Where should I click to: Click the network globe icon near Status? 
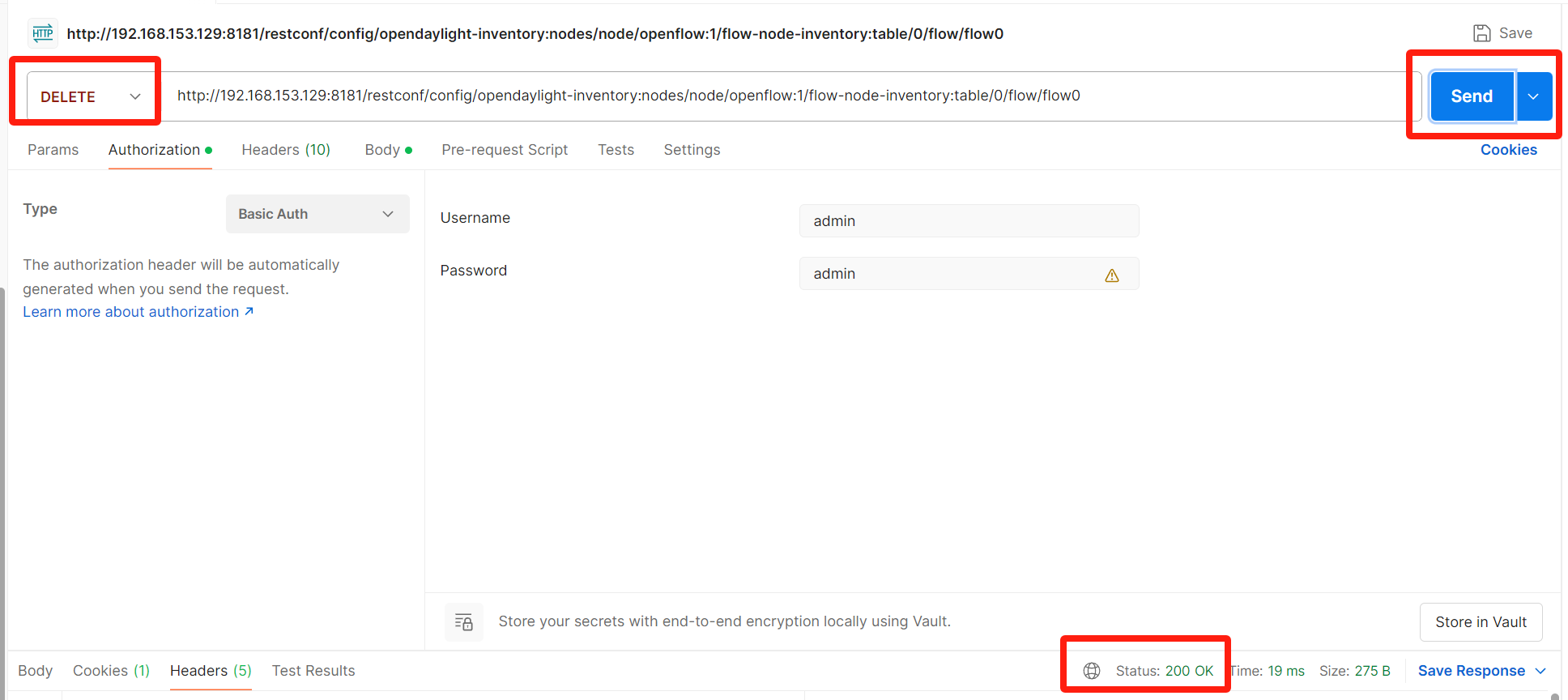coord(1092,671)
